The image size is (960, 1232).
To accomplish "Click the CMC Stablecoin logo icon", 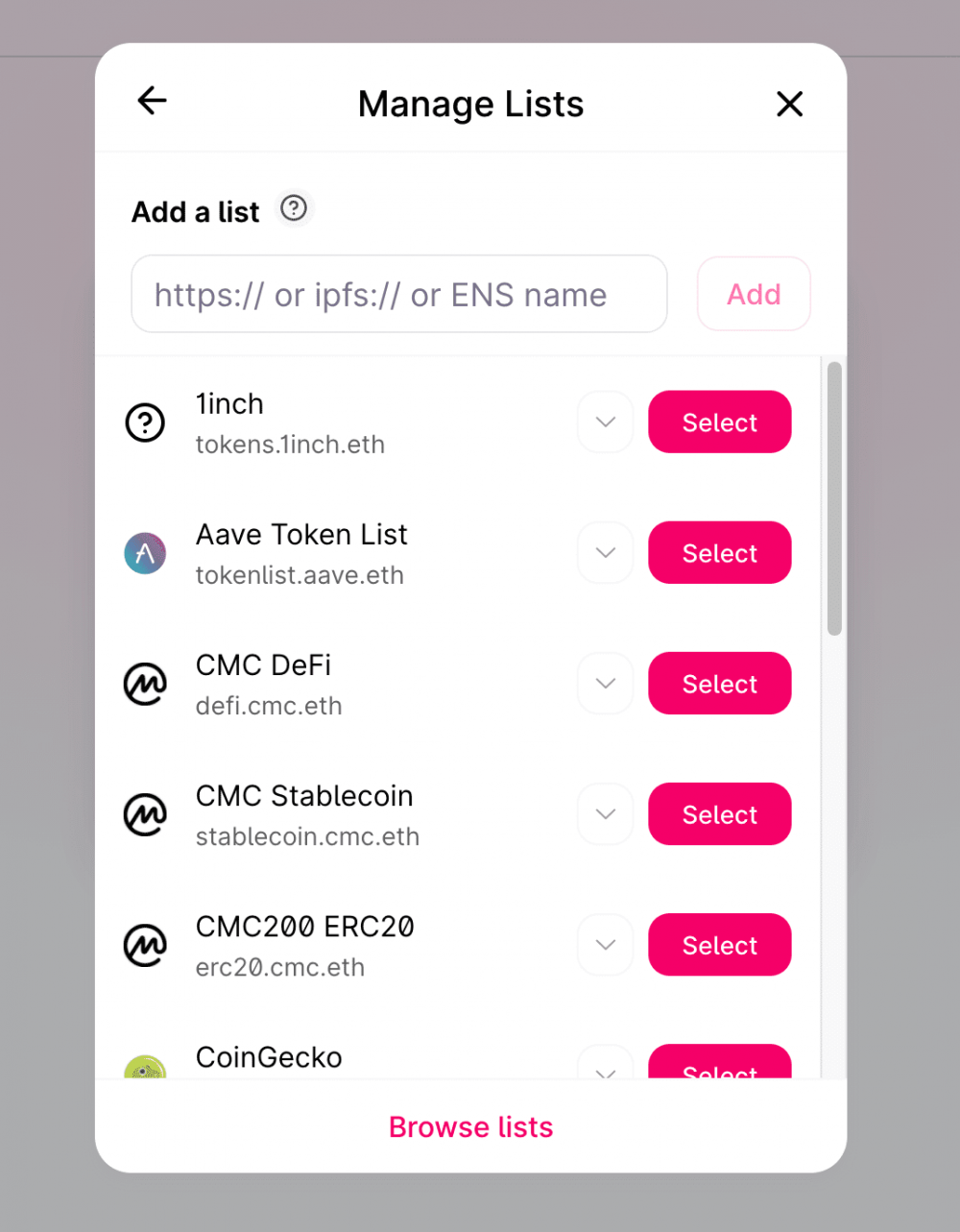I will coord(145,814).
